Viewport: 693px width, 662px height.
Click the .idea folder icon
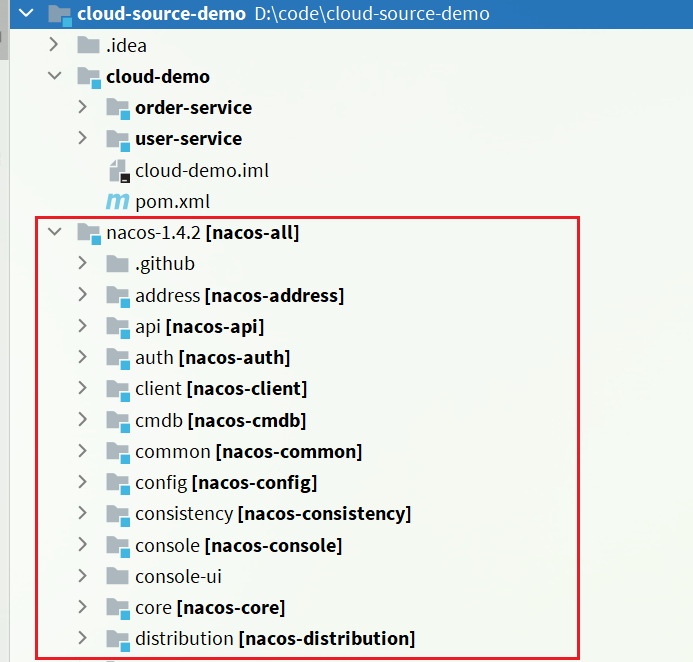pos(89,45)
